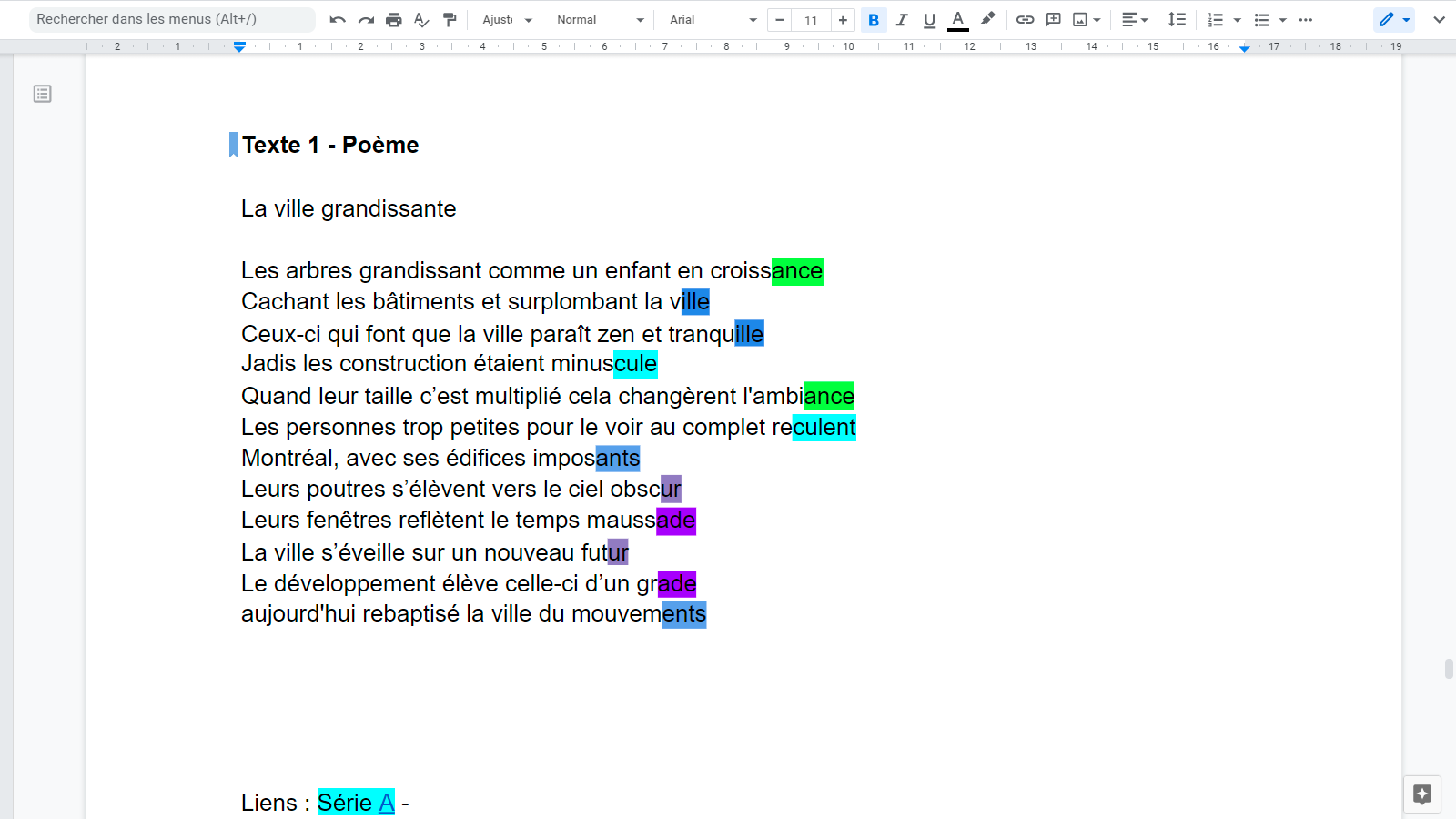Viewport: 1456px width, 819px height.
Task: Open the Explore button at bottom right
Action: click(x=1422, y=794)
